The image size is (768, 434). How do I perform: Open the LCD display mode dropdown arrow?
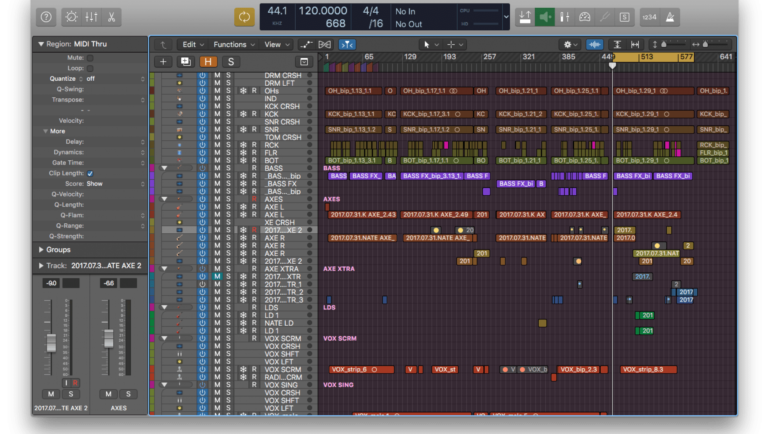coord(506,17)
